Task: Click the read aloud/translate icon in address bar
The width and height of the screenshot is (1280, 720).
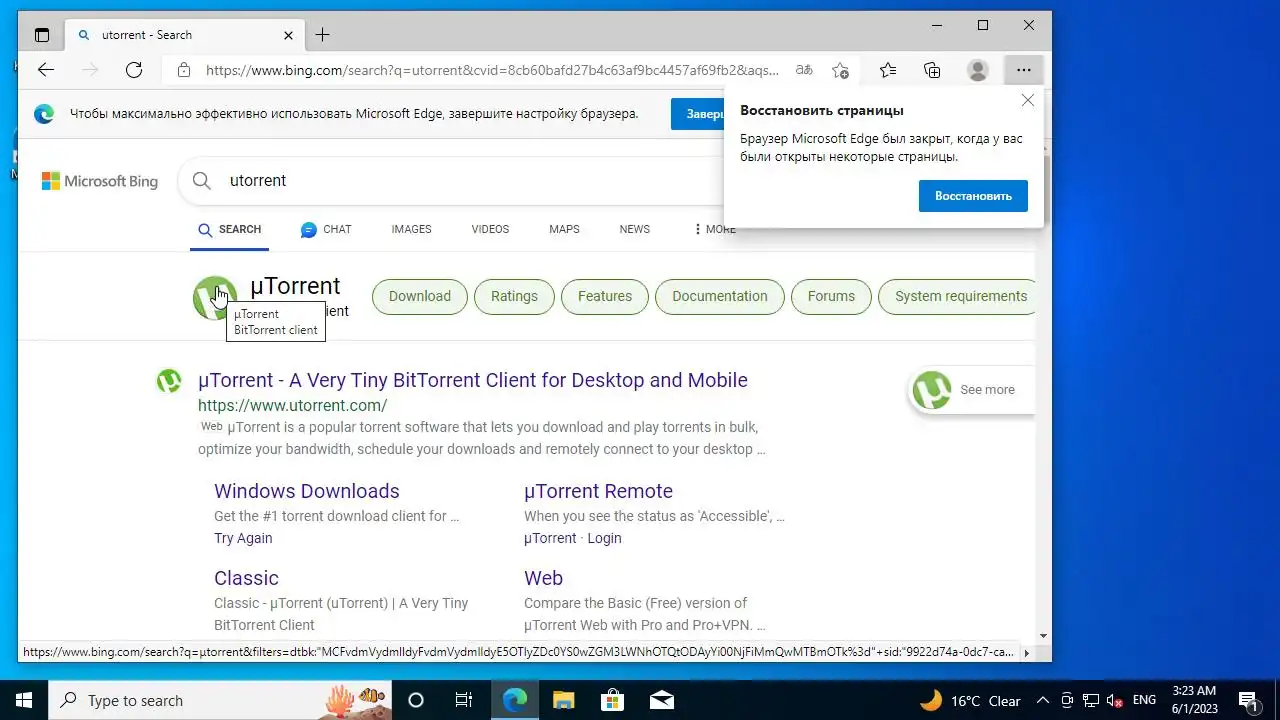Action: pos(804,70)
